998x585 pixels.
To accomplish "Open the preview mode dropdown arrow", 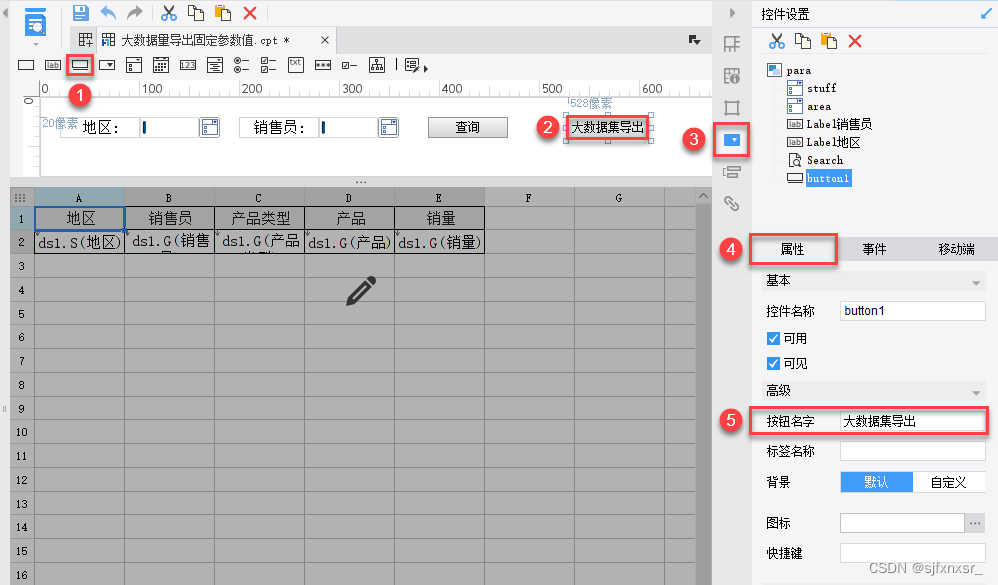I will coord(36,45).
